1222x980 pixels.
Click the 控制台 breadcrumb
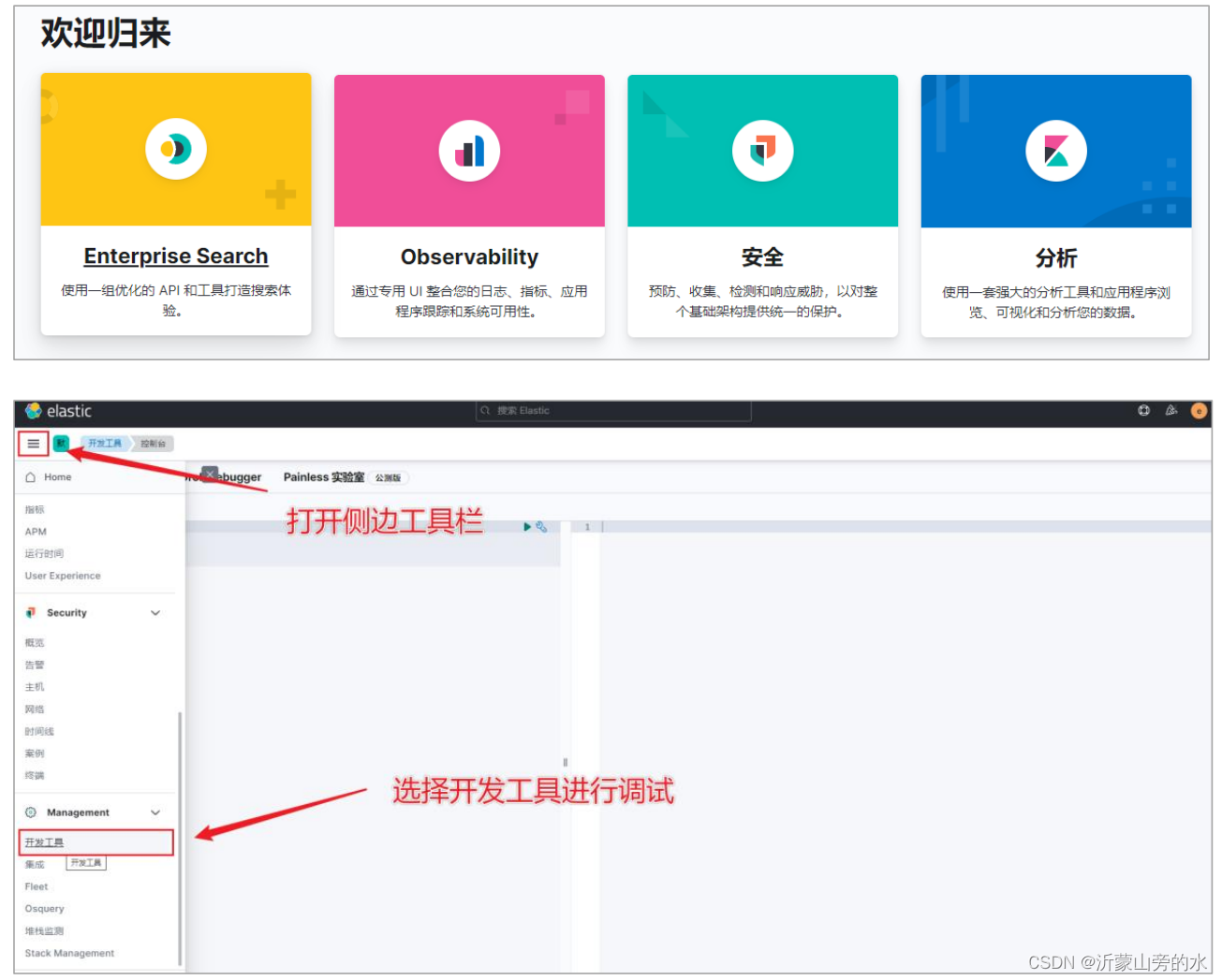(153, 444)
